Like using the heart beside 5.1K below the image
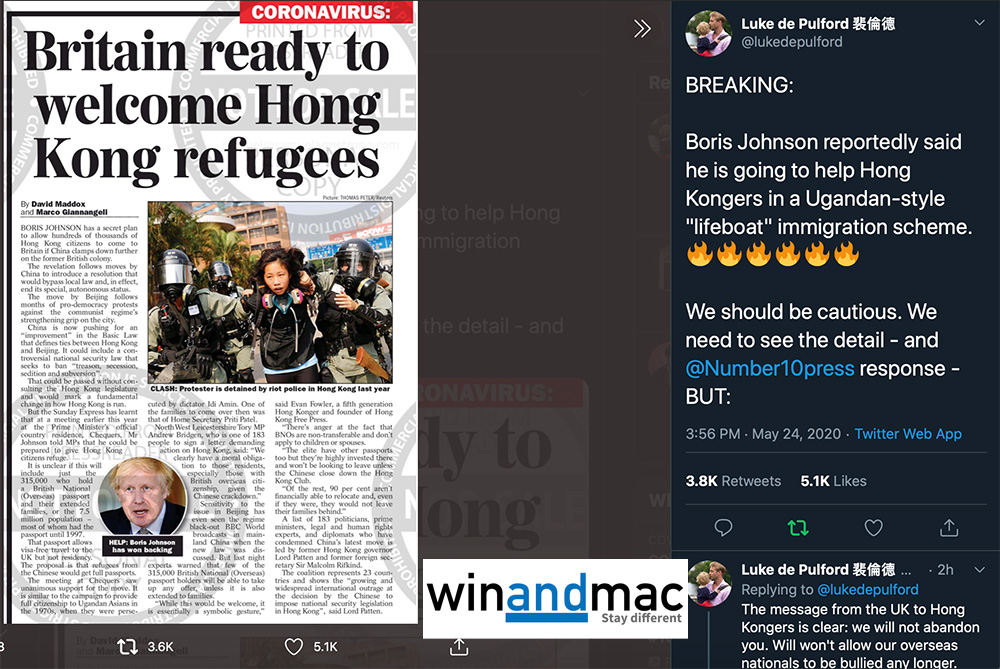Viewport: 1000px width, 669px height. click(x=293, y=647)
